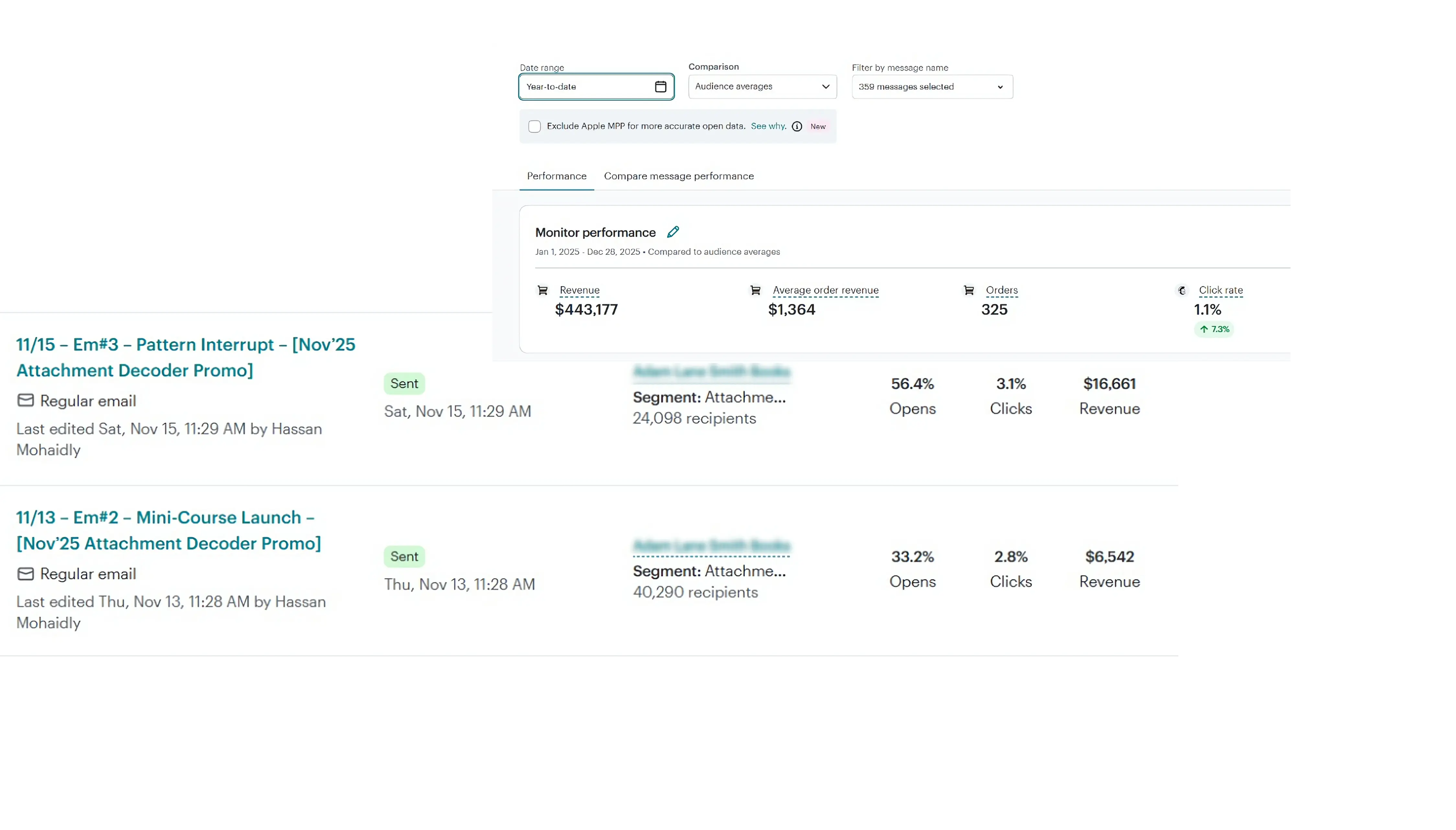The width and height of the screenshot is (1456, 830).
Task: Enable Exclude Apple MPP checkbox
Action: 534,126
